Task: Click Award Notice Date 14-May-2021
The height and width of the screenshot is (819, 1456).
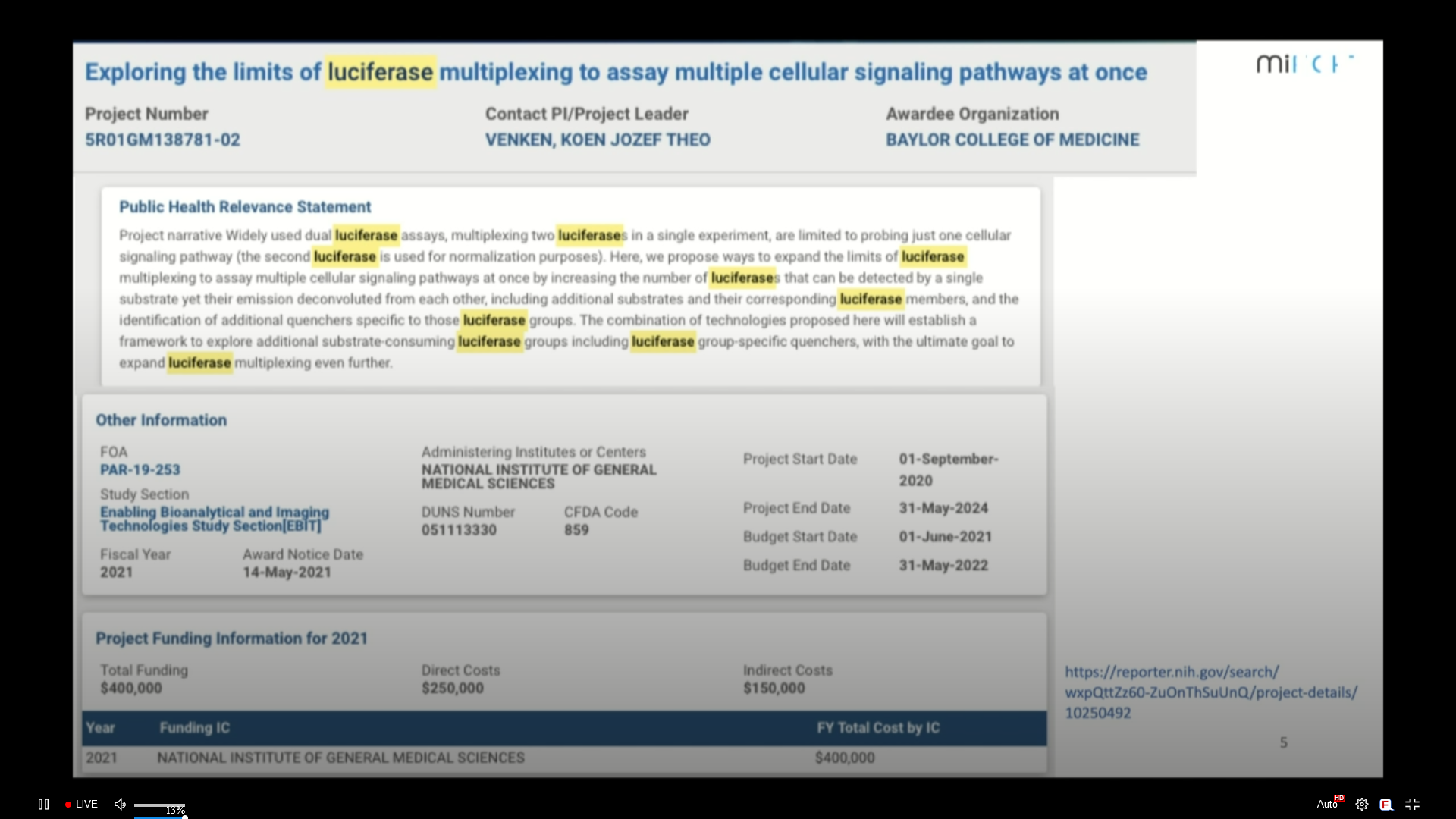Action: [287, 573]
